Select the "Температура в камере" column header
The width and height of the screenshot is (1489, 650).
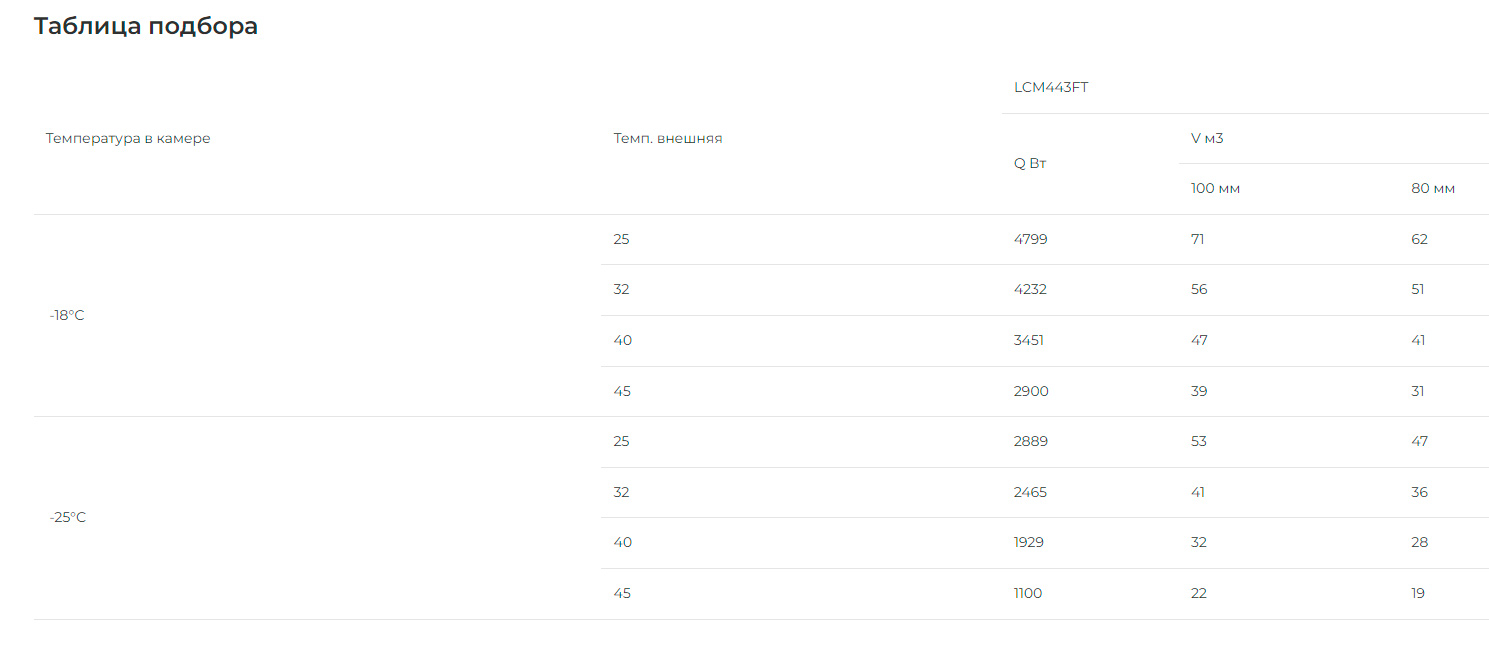[128, 139]
